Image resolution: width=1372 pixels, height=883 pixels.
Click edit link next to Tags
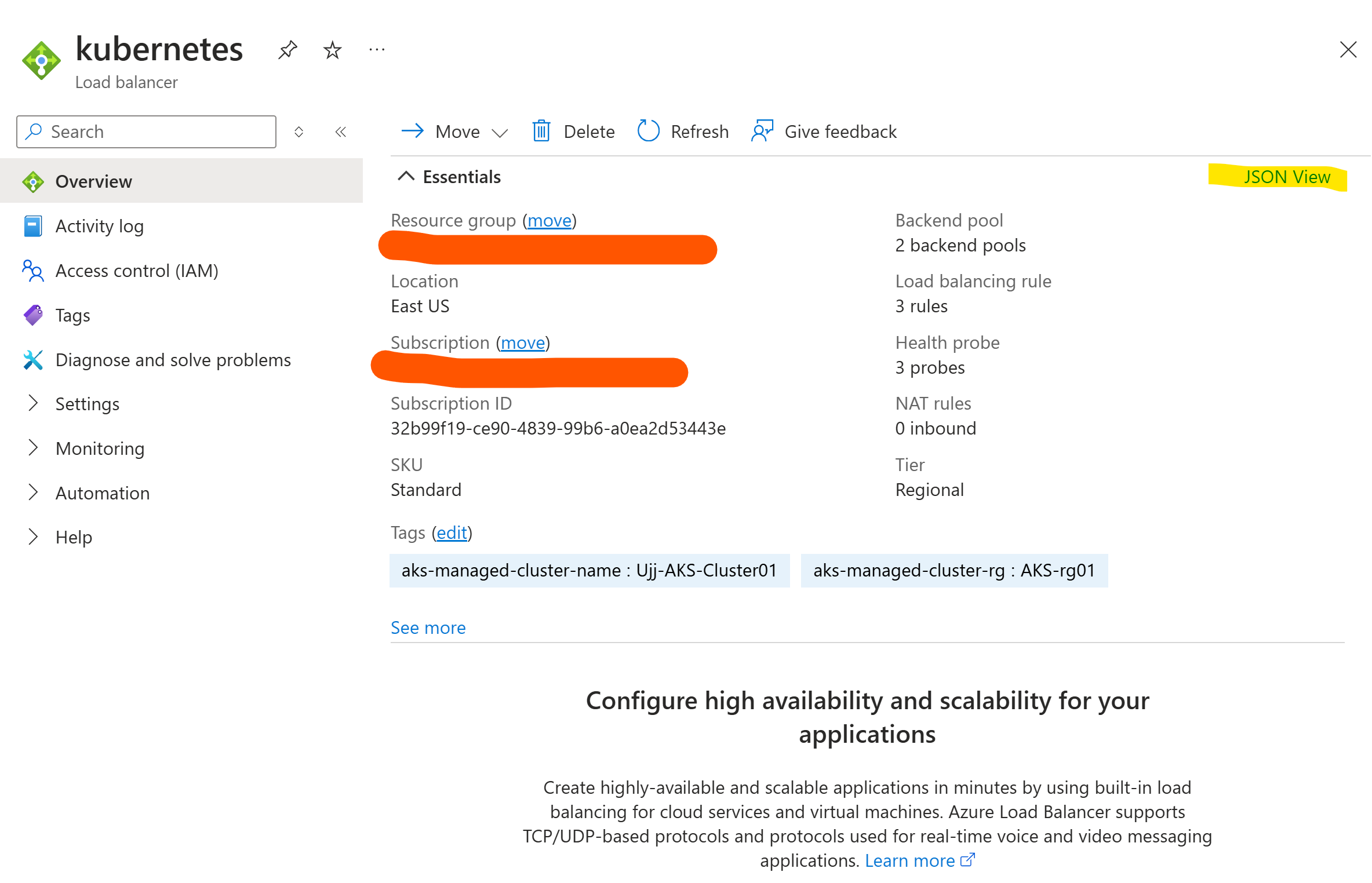click(x=452, y=533)
